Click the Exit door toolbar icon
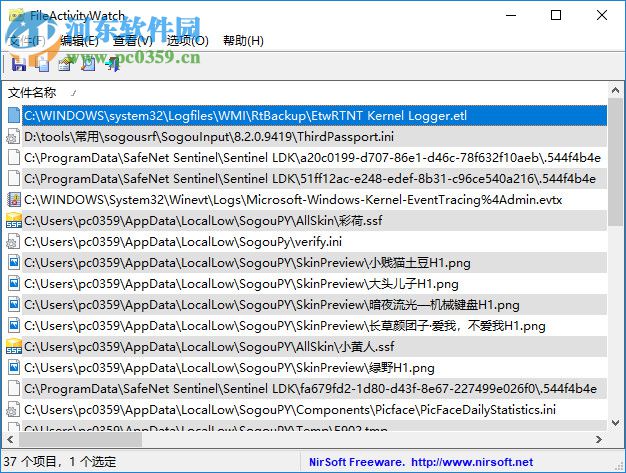 pyautogui.click(x=113, y=64)
